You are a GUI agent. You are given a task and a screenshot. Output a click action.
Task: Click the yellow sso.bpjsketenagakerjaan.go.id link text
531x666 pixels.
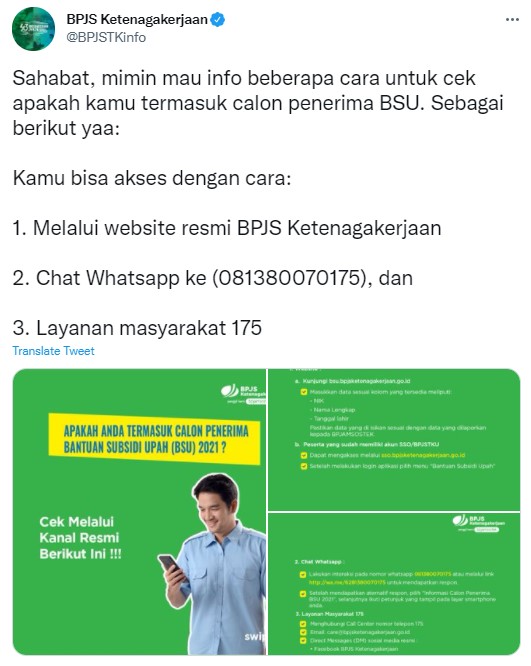pyautogui.click(x=423, y=455)
